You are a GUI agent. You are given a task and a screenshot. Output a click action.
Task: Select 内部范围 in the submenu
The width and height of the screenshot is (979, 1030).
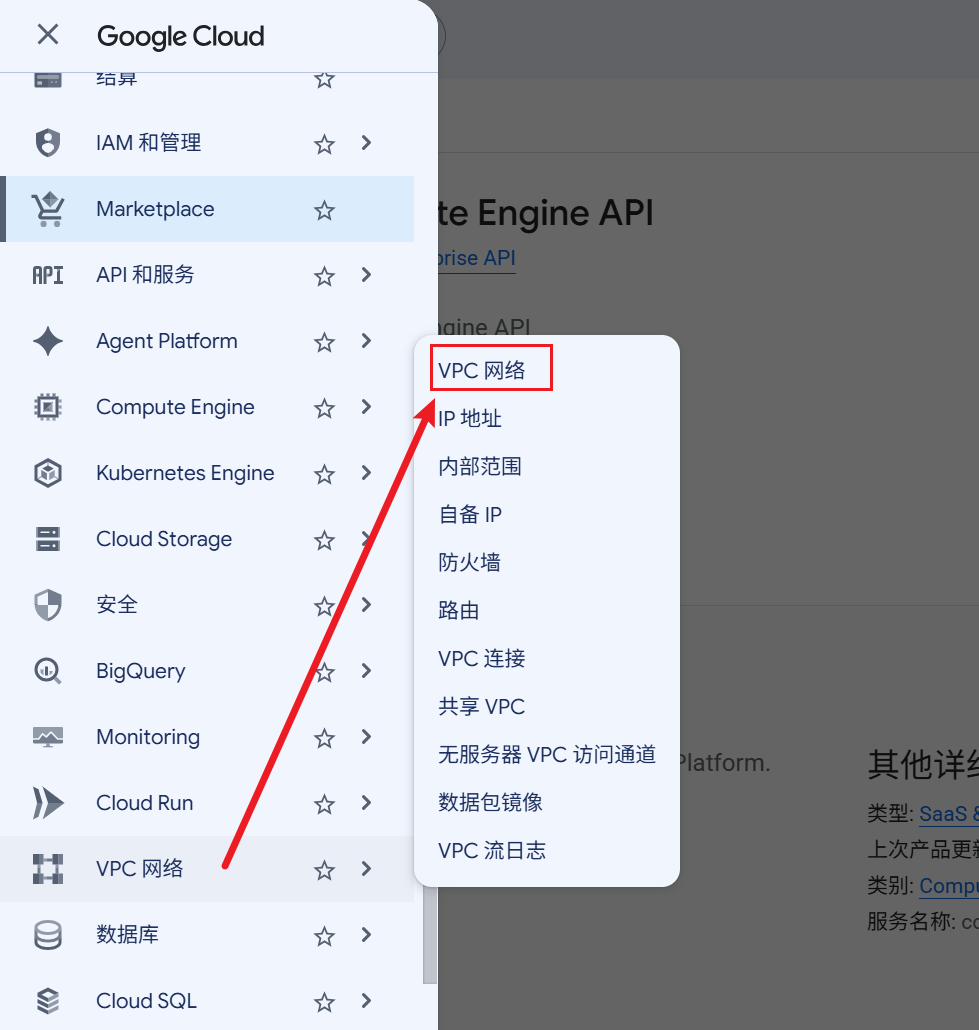click(x=480, y=466)
